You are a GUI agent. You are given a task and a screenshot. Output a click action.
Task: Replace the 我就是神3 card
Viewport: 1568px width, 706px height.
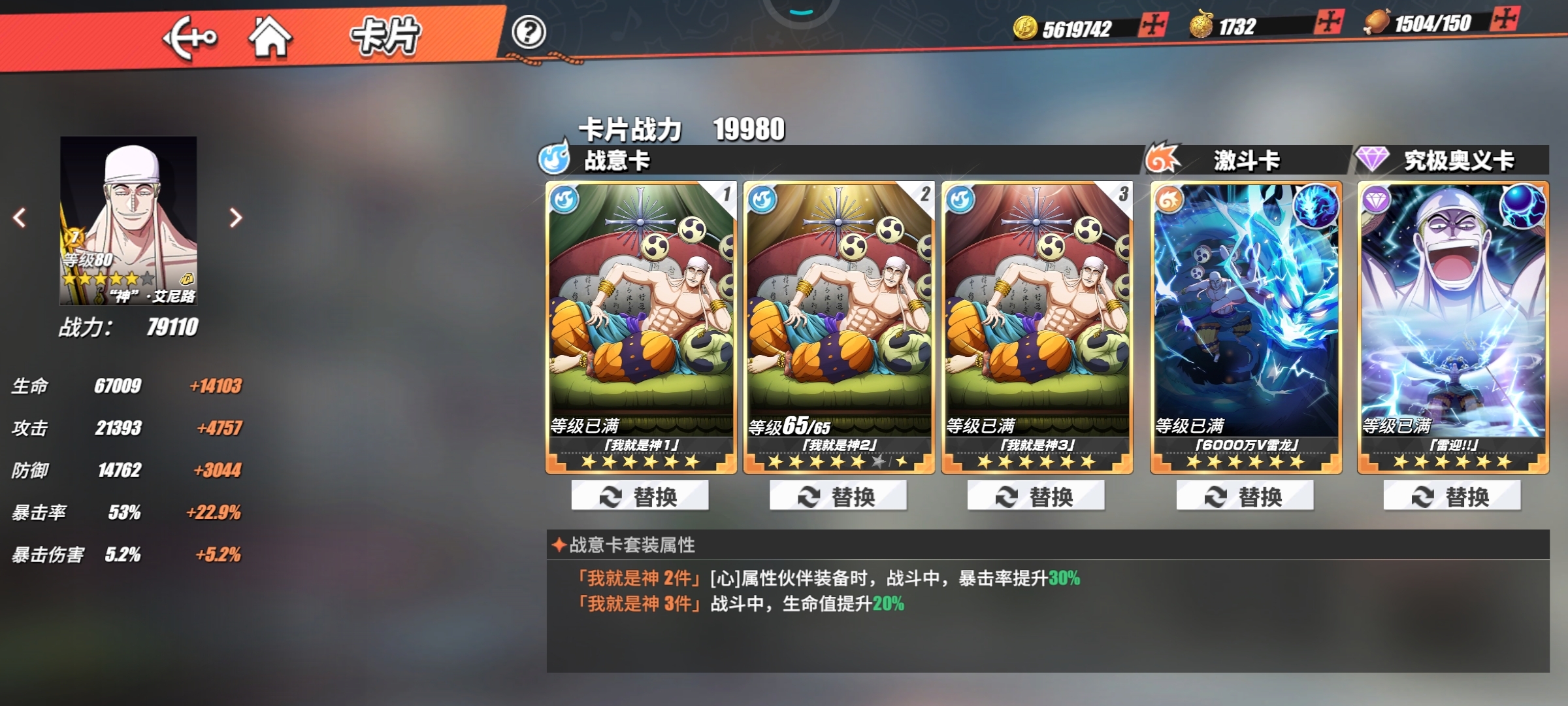1036,496
